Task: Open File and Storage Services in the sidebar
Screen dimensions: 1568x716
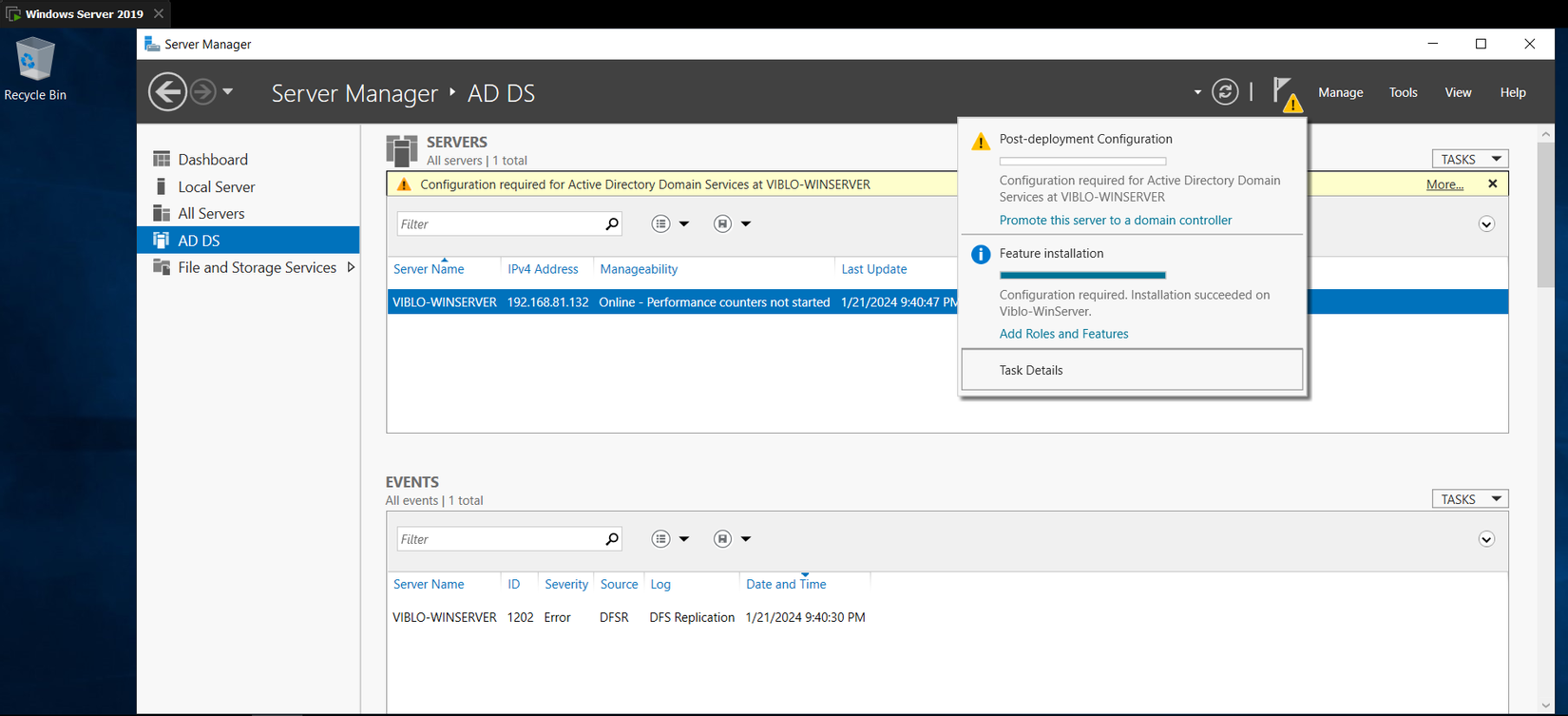Action: coord(257,268)
